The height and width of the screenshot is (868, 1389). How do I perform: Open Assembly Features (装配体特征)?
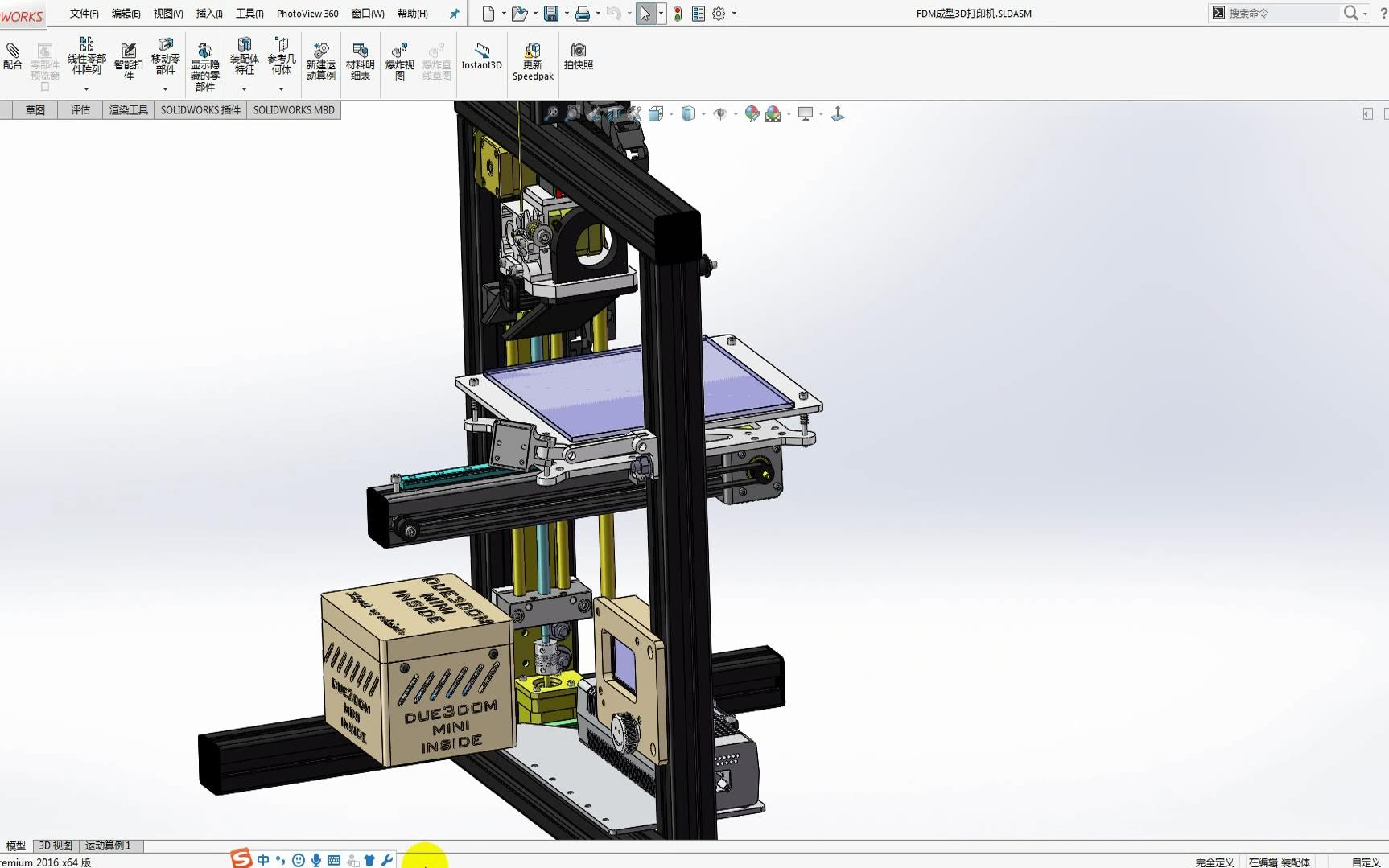click(x=244, y=56)
